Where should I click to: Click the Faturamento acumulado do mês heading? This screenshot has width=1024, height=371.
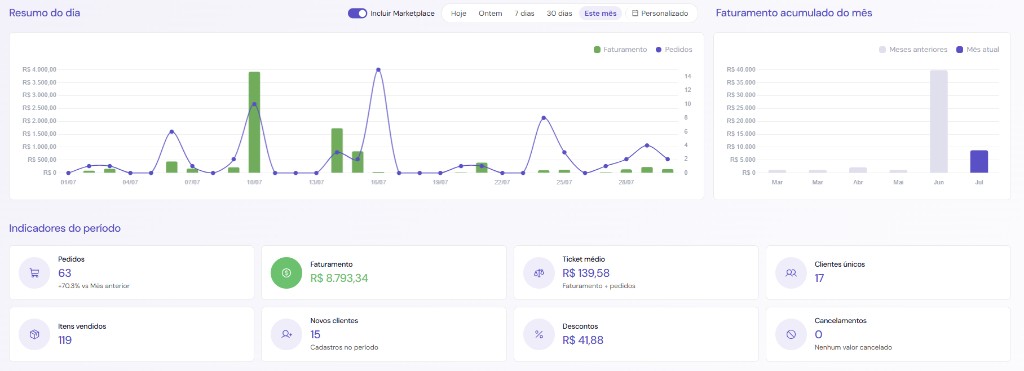pyautogui.click(x=793, y=12)
